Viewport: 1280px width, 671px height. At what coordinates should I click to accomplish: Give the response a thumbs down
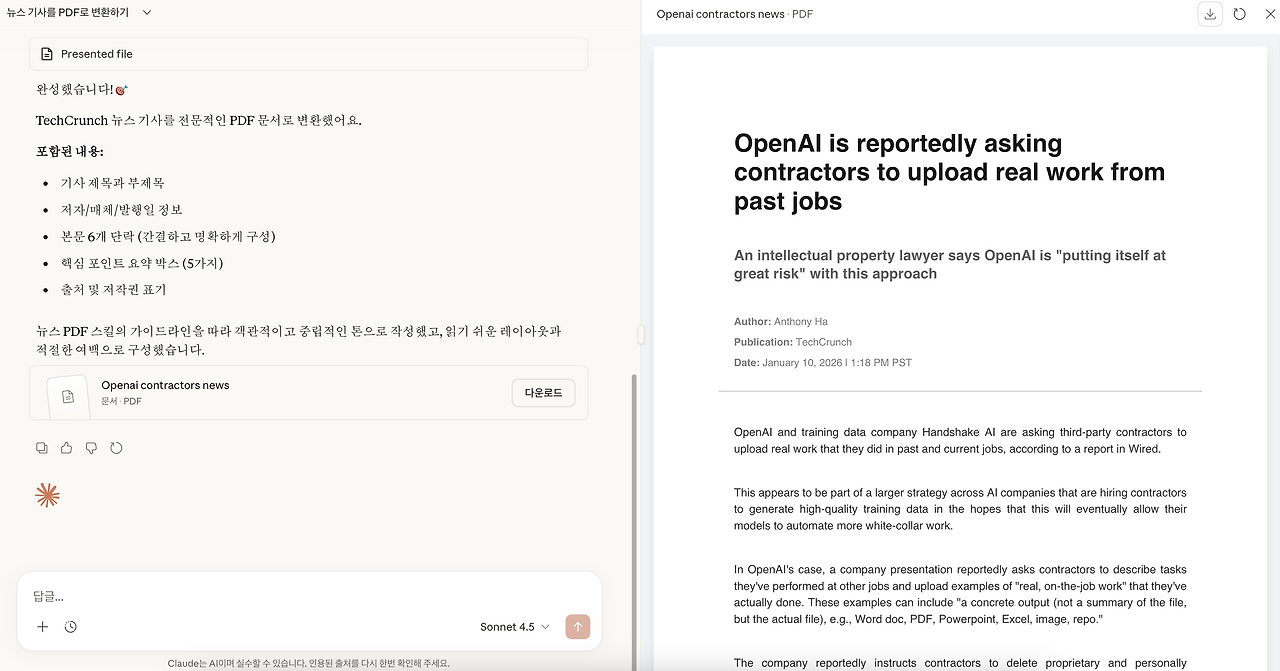tap(91, 448)
